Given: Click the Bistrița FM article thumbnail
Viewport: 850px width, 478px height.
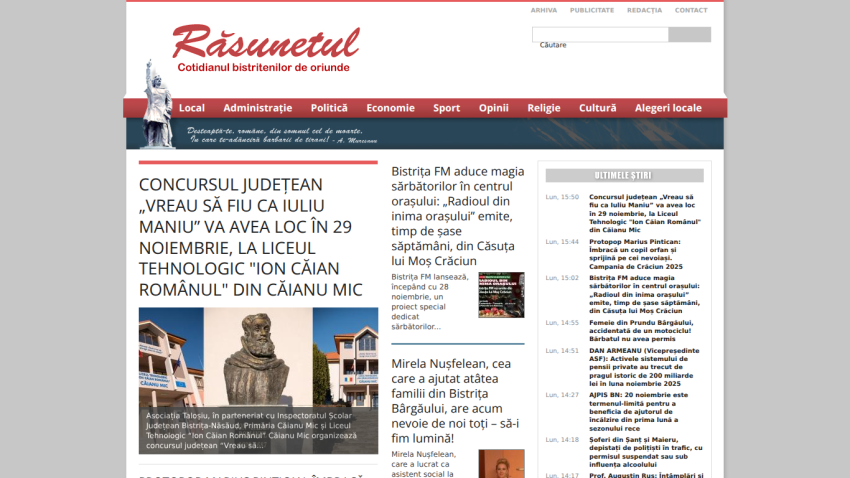Looking at the screenshot, I should coord(501,295).
